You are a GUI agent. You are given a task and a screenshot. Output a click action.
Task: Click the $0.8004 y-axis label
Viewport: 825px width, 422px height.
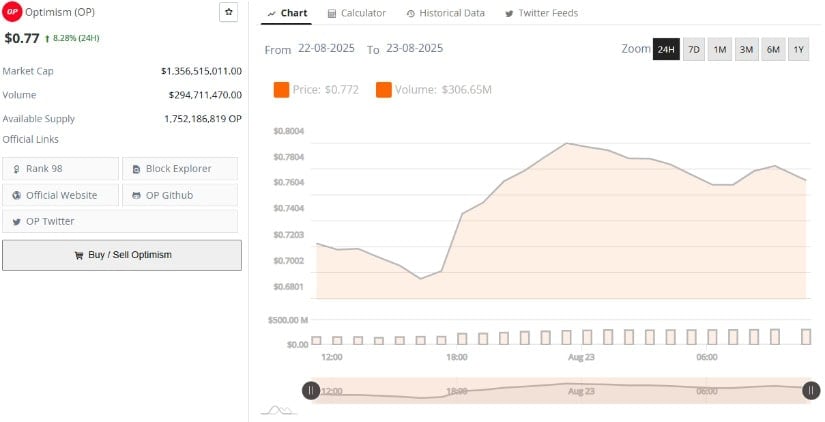289,131
